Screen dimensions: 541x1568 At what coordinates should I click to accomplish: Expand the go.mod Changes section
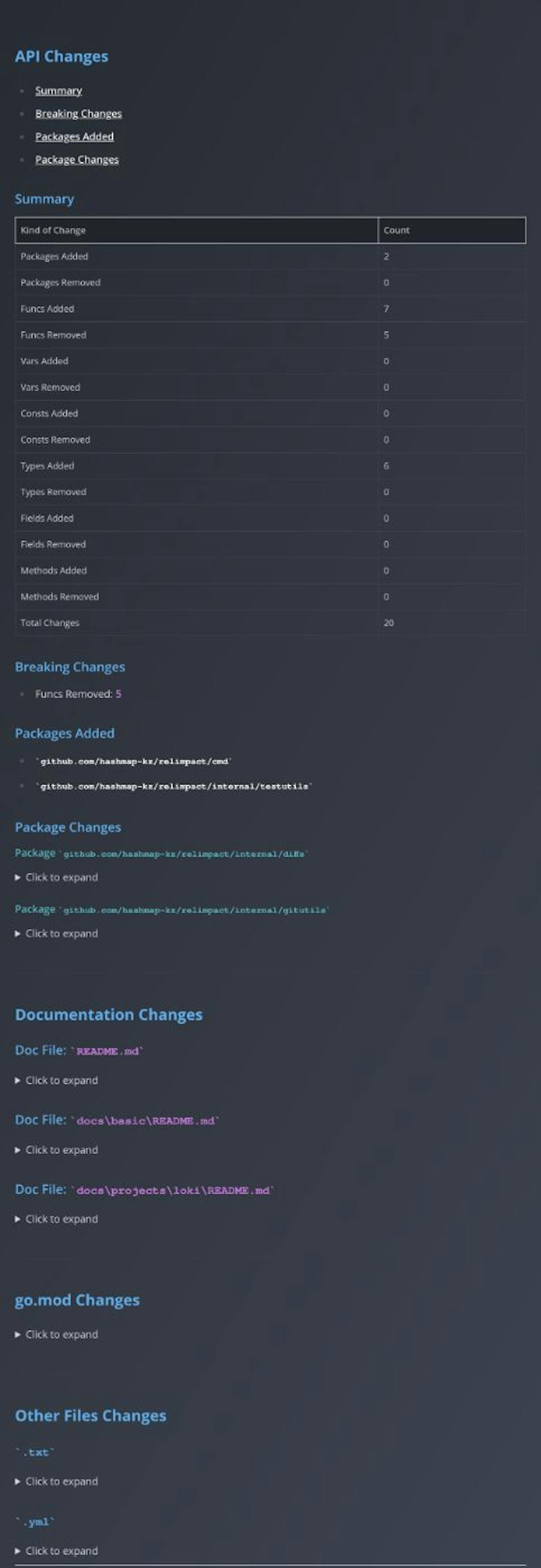[x=61, y=1334]
